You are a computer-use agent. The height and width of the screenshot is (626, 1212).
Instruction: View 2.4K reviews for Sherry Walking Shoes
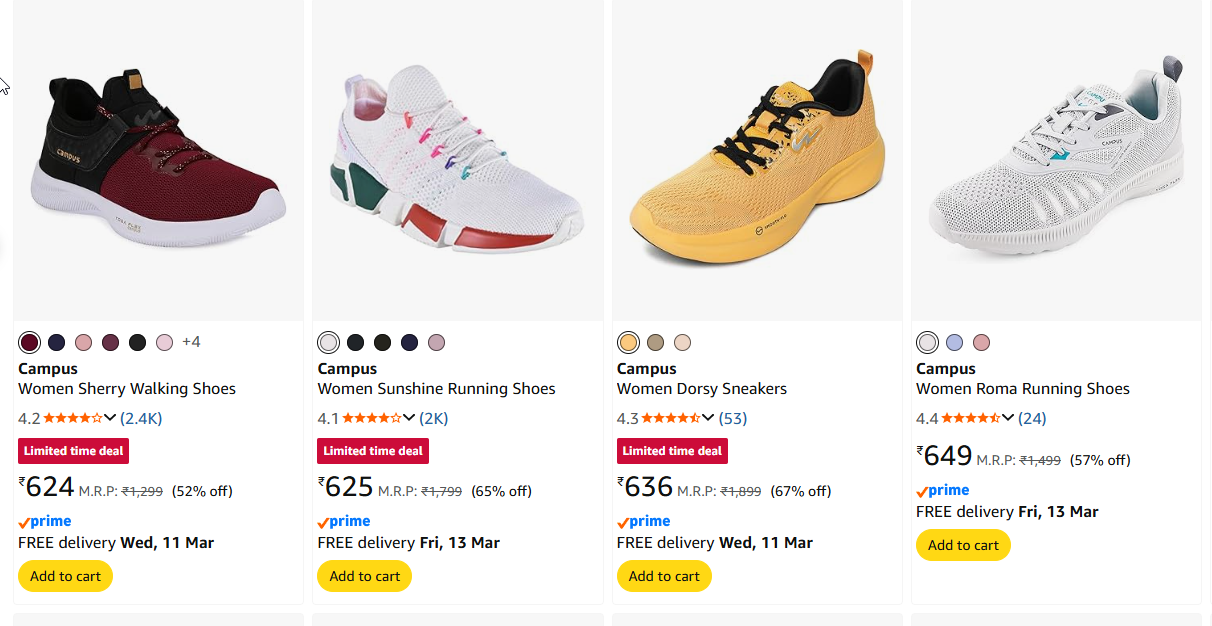[141, 418]
